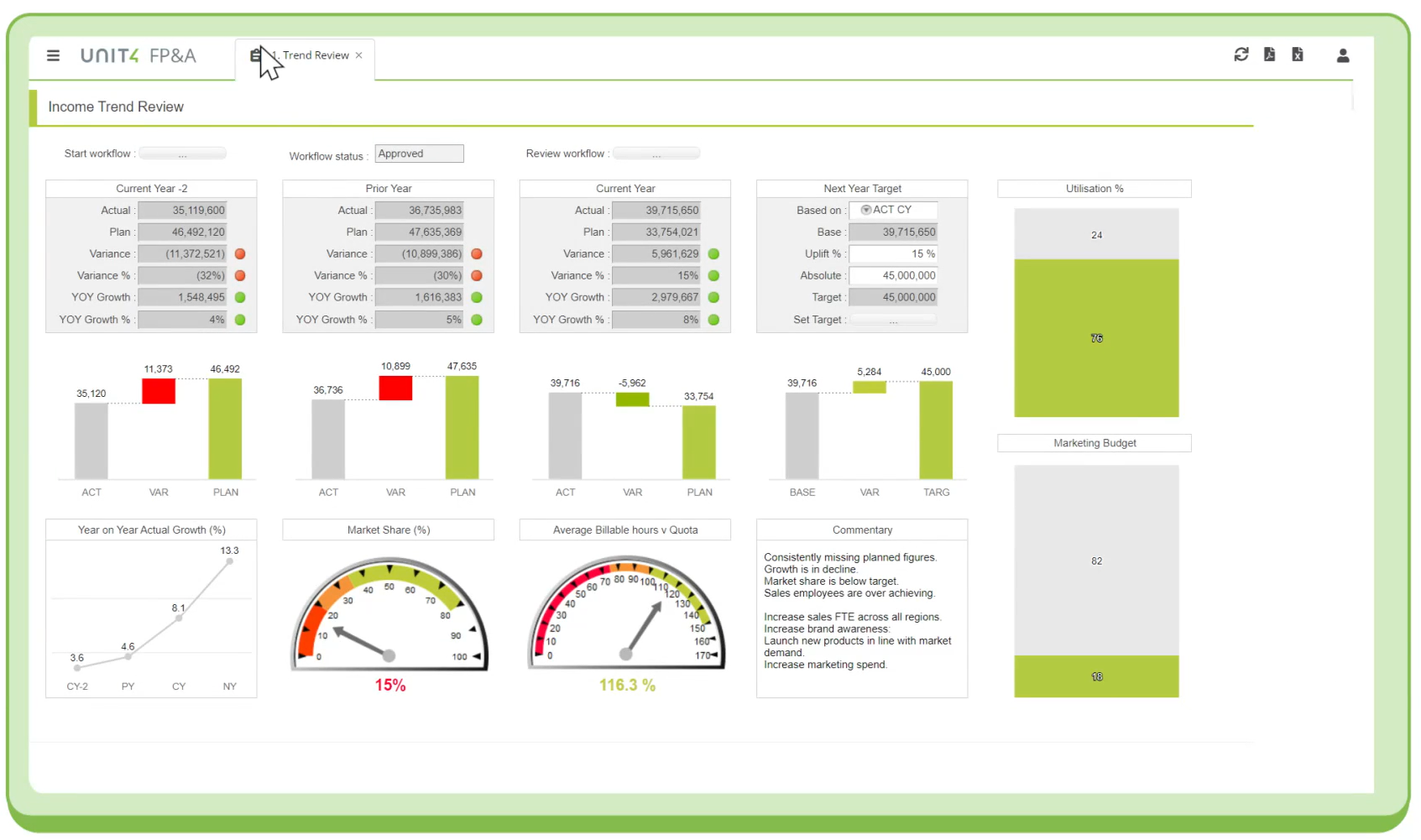
Task: Click the Marketing Budget green 18 segment
Action: [x=1096, y=676]
